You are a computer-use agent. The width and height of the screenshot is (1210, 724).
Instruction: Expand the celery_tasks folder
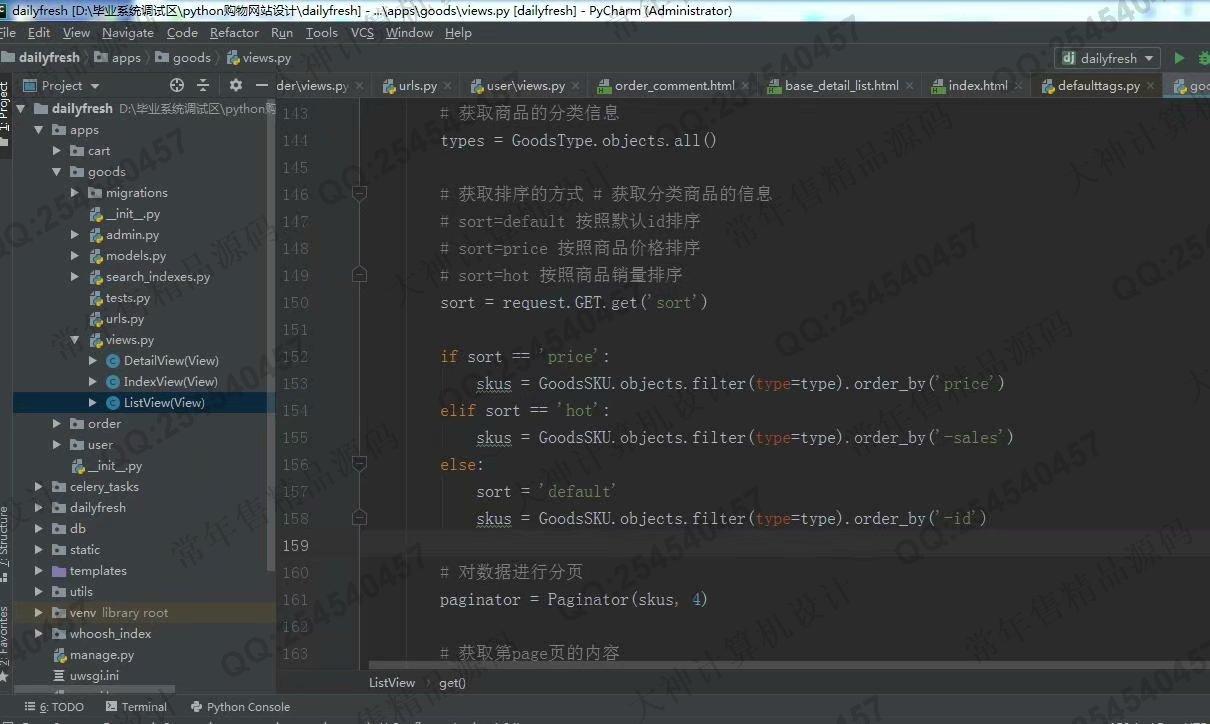tap(40, 487)
